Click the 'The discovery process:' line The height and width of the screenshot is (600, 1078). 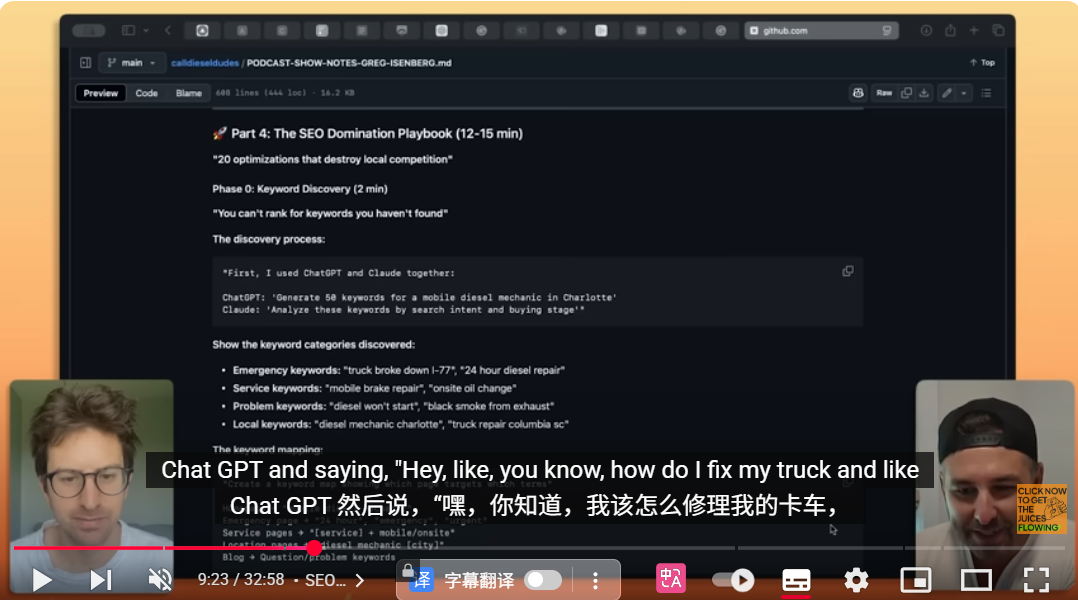pyautogui.click(x=269, y=239)
